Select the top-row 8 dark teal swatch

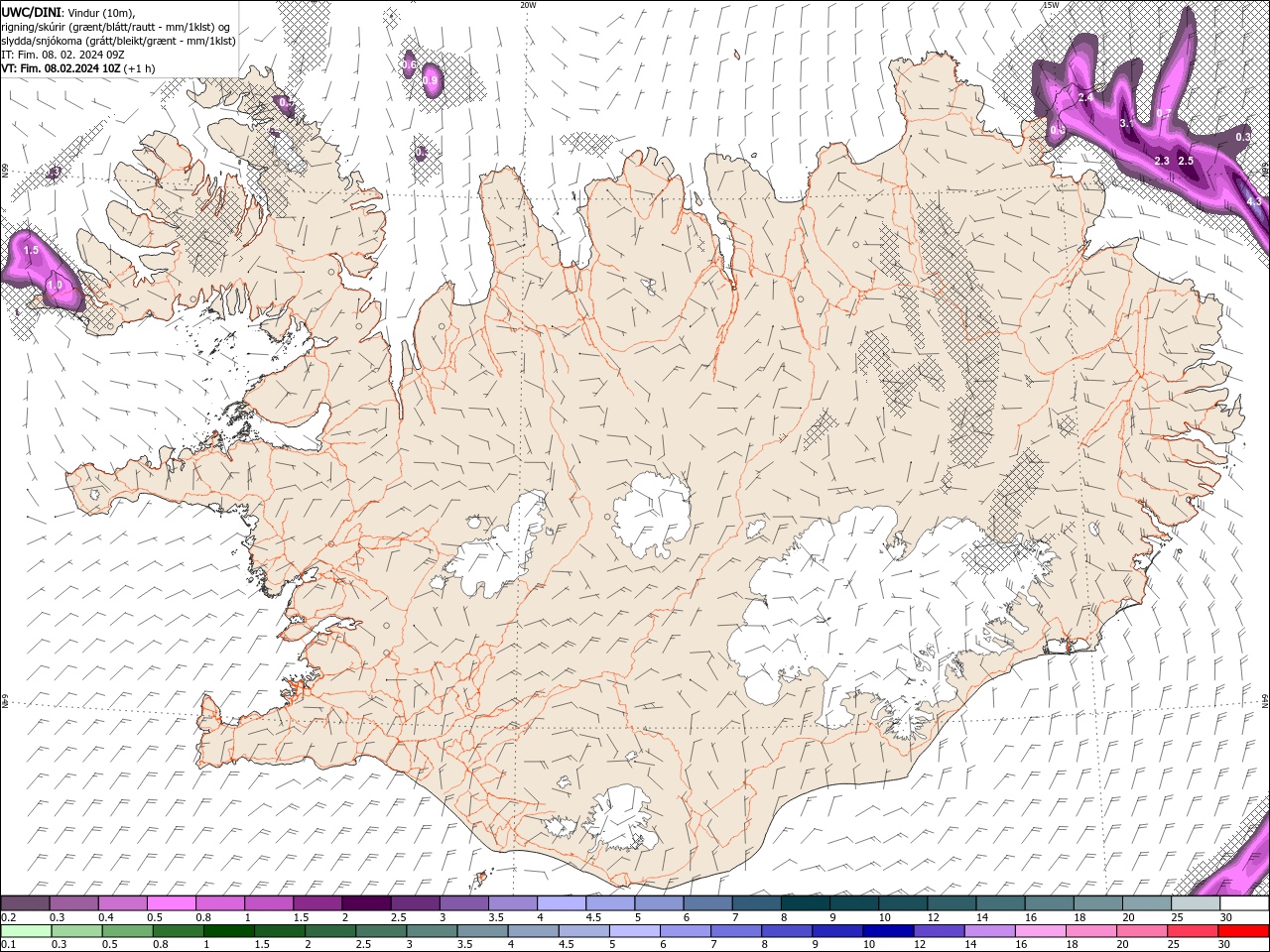(806, 903)
